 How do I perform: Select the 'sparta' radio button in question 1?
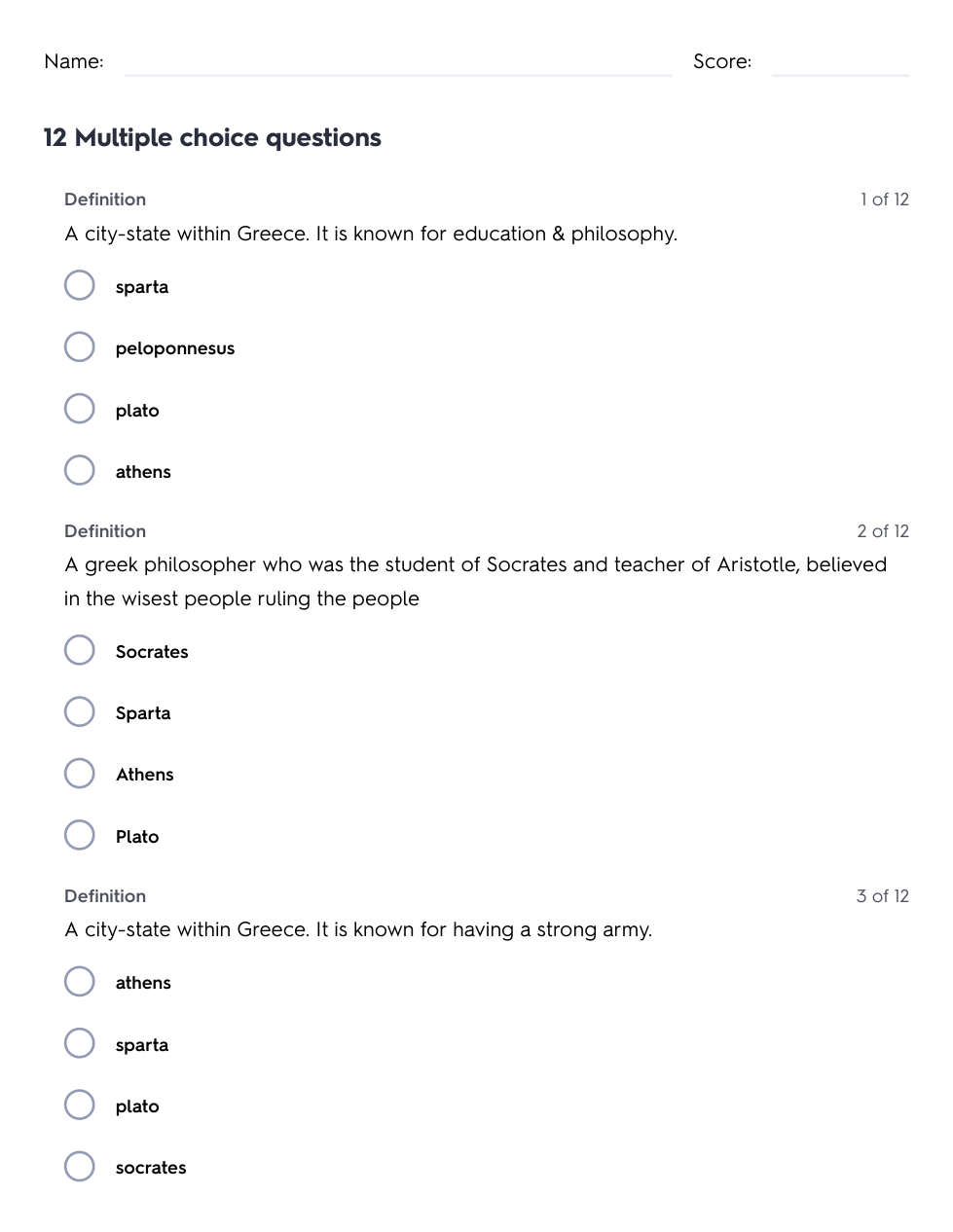(80, 286)
